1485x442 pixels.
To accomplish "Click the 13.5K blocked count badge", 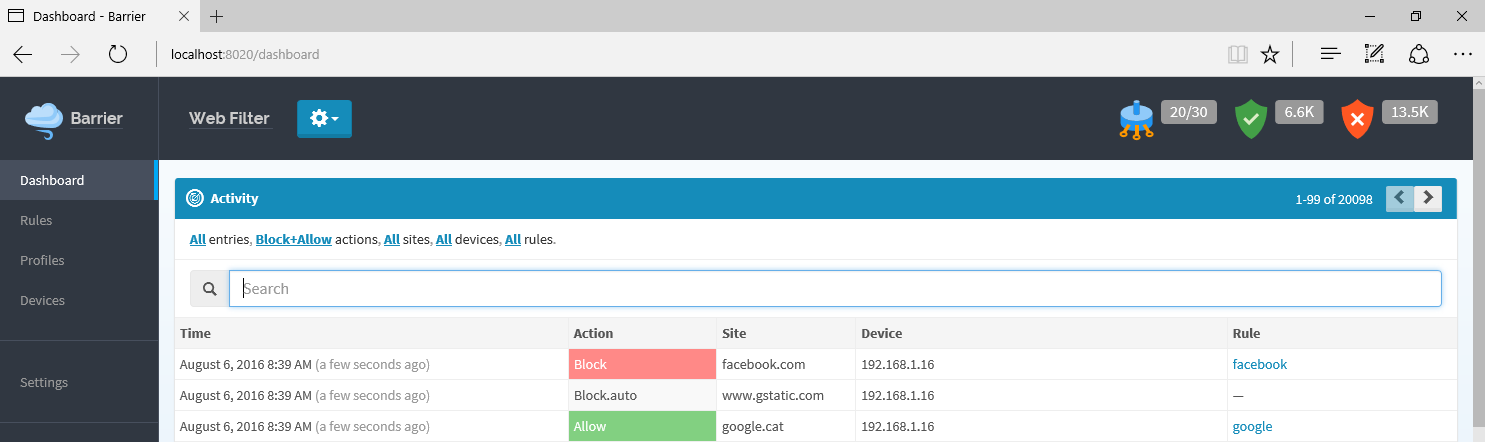I will (1410, 112).
